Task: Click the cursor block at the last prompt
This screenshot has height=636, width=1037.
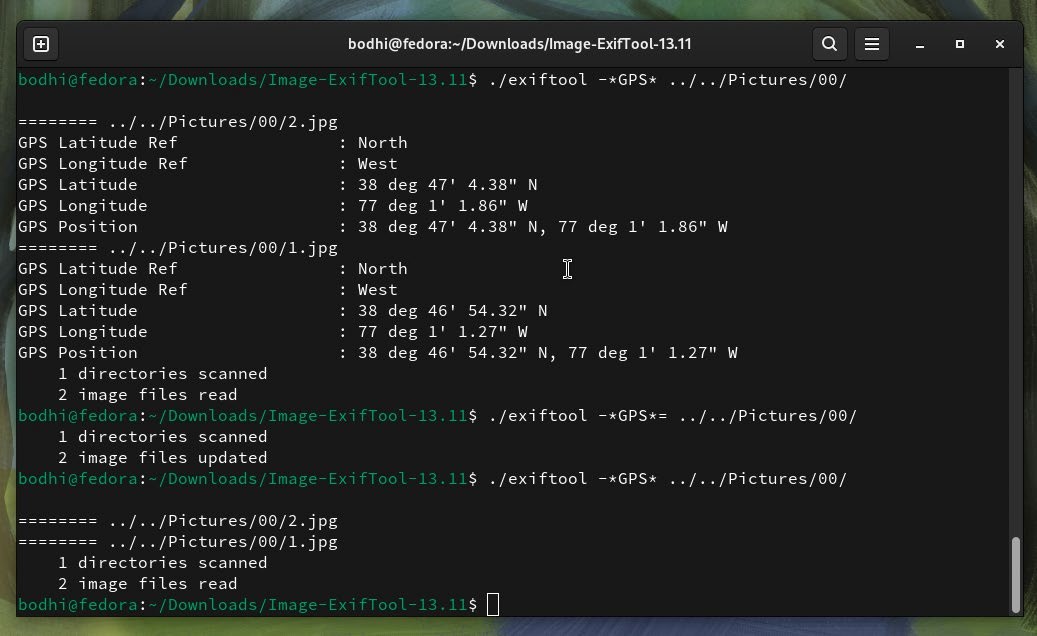Action: click(493, 604)
